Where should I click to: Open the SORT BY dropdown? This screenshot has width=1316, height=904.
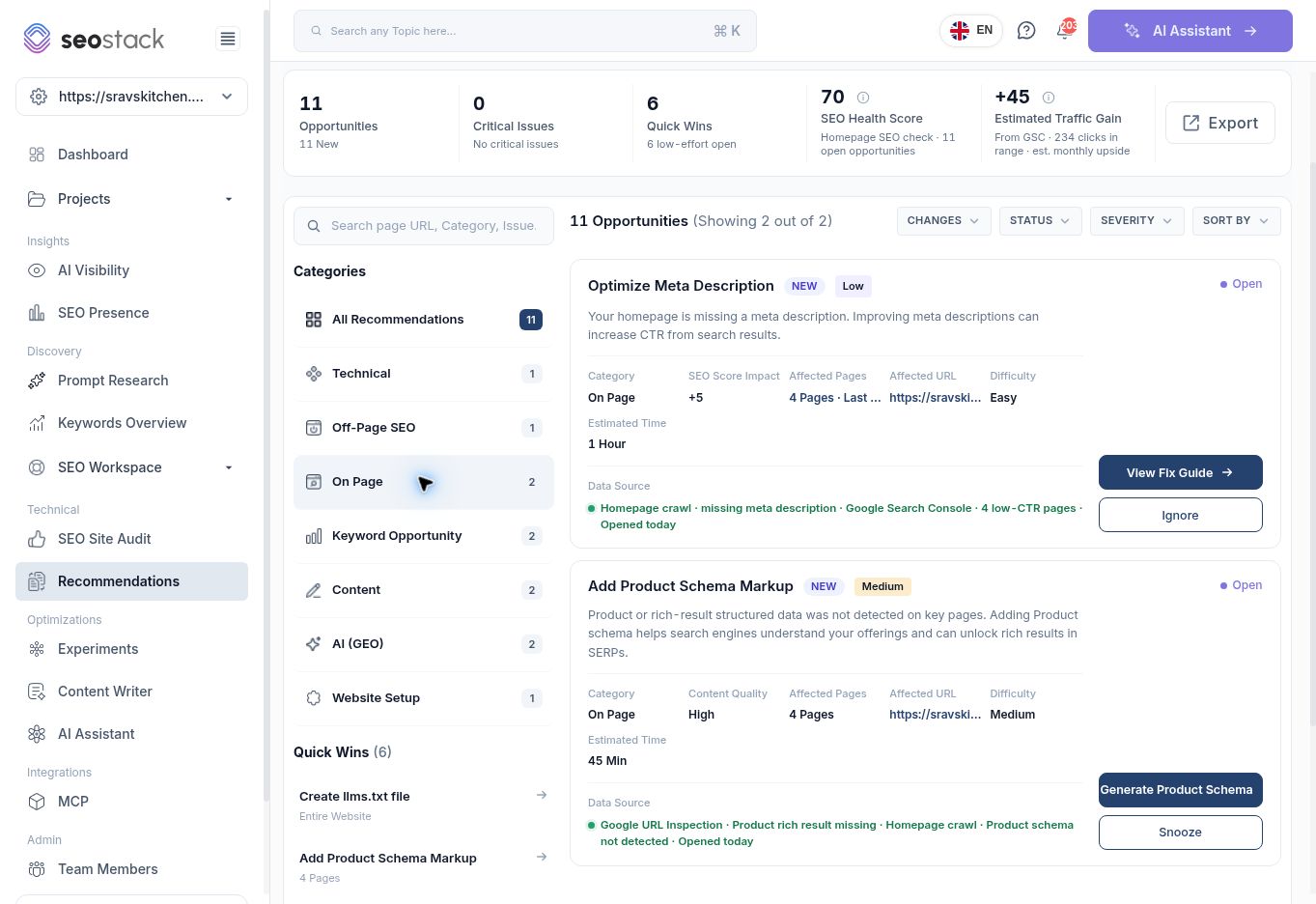(1236, 220)
